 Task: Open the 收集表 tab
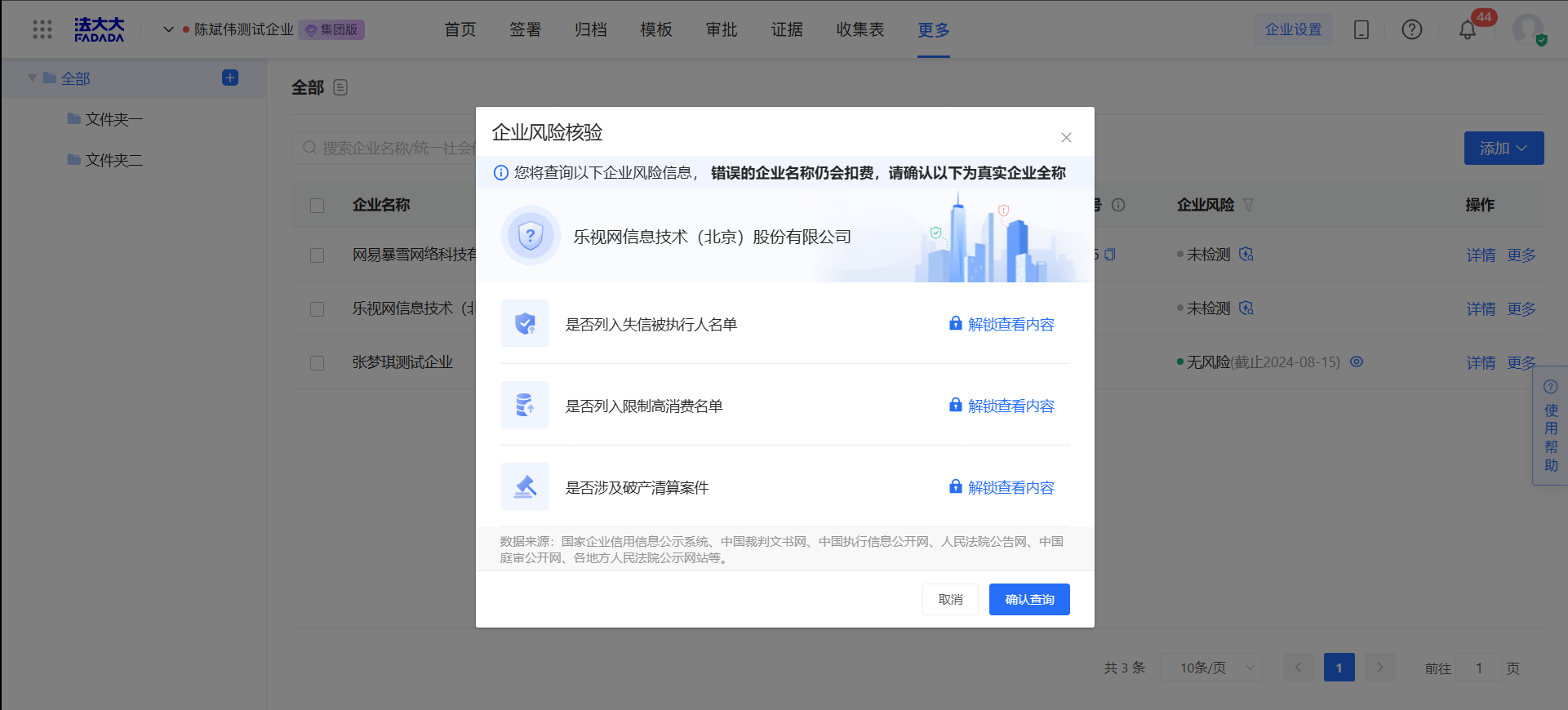(x=860, y=29)
